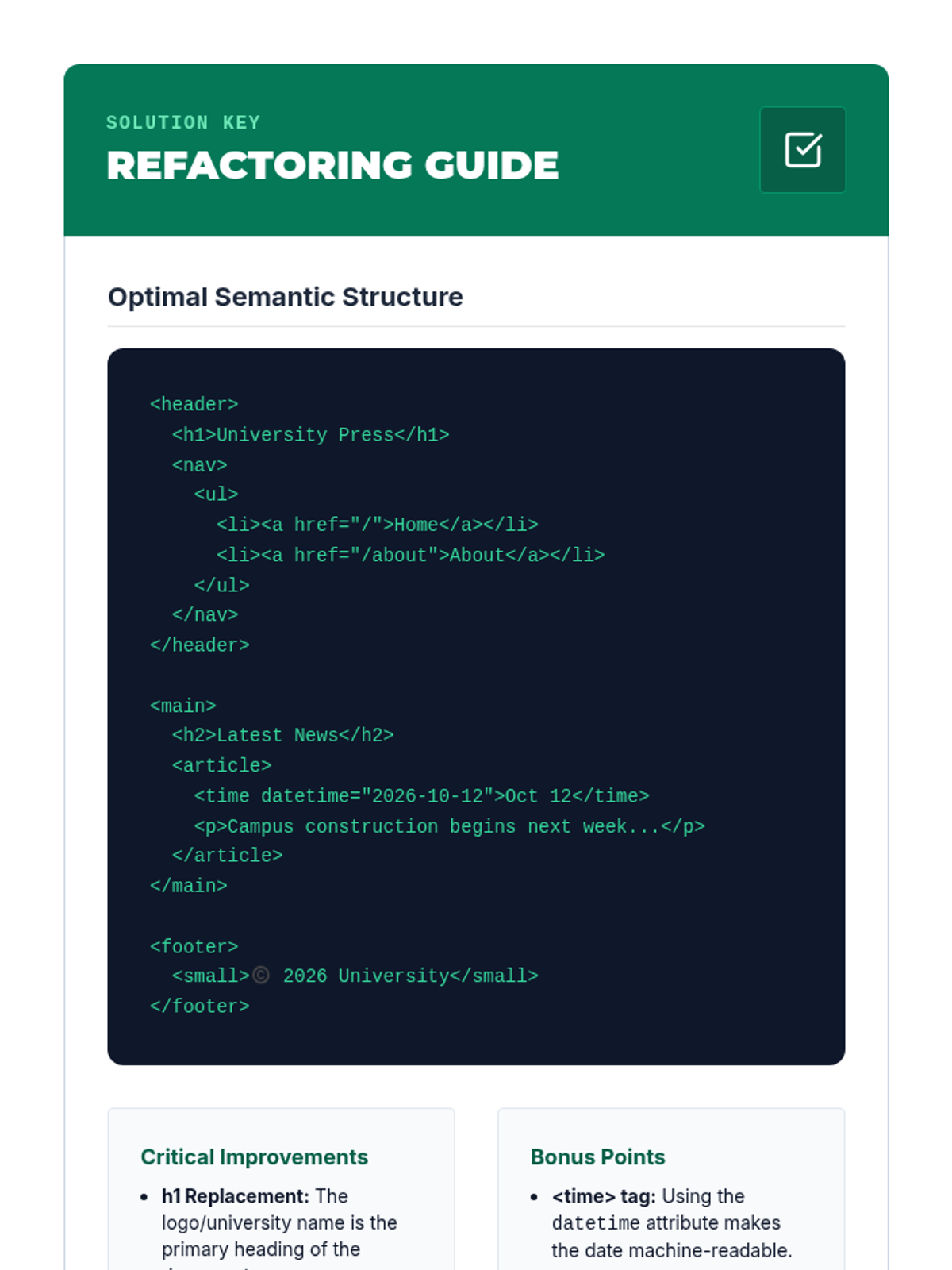
Task: Click the inline datetime code text
Action: 596,1223
